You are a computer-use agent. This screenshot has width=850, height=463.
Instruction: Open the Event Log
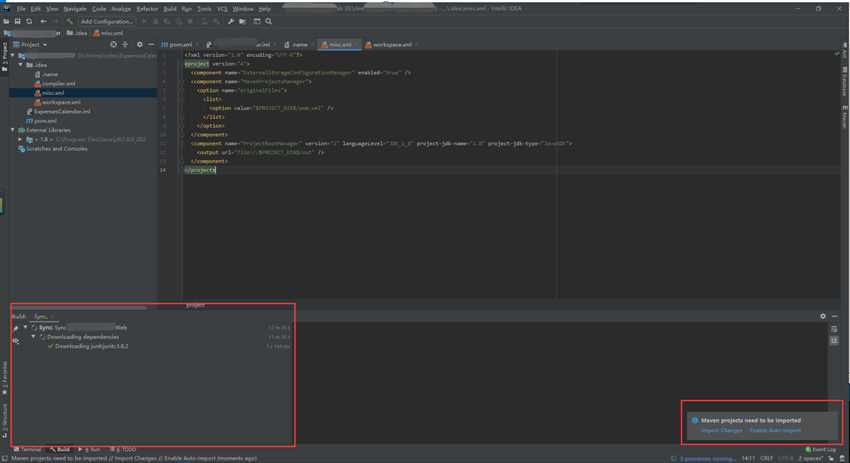click(x=821, y=449)
